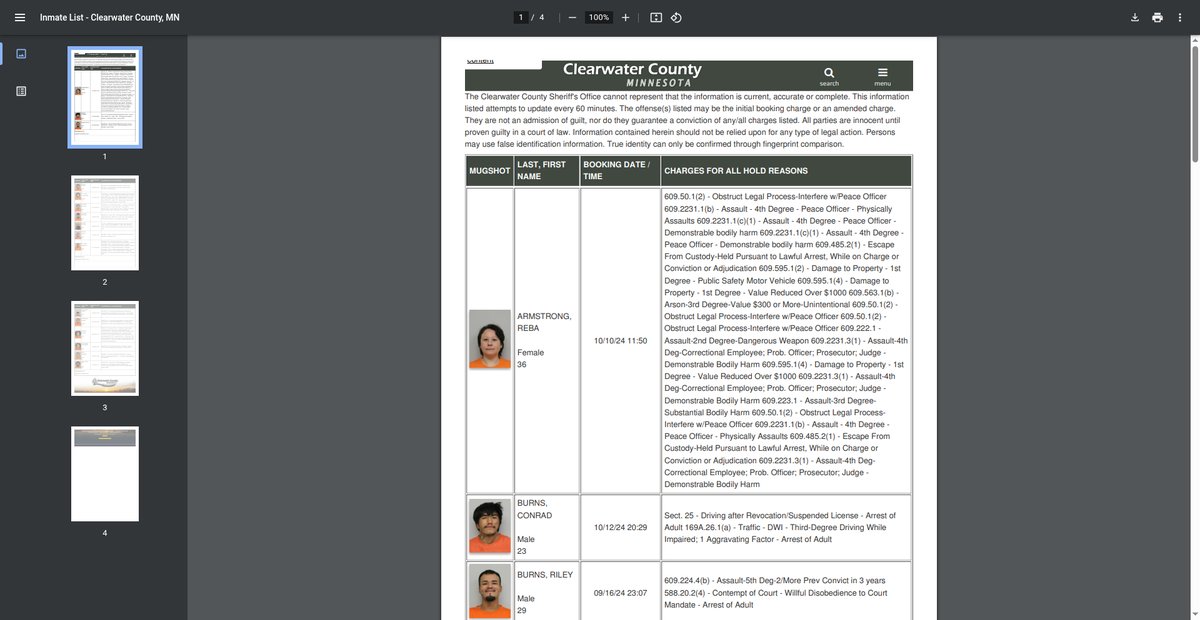Screen dimensions: 1200x620
Task: Click the search icon in Clearwater County header
Action: coord(829,75)
